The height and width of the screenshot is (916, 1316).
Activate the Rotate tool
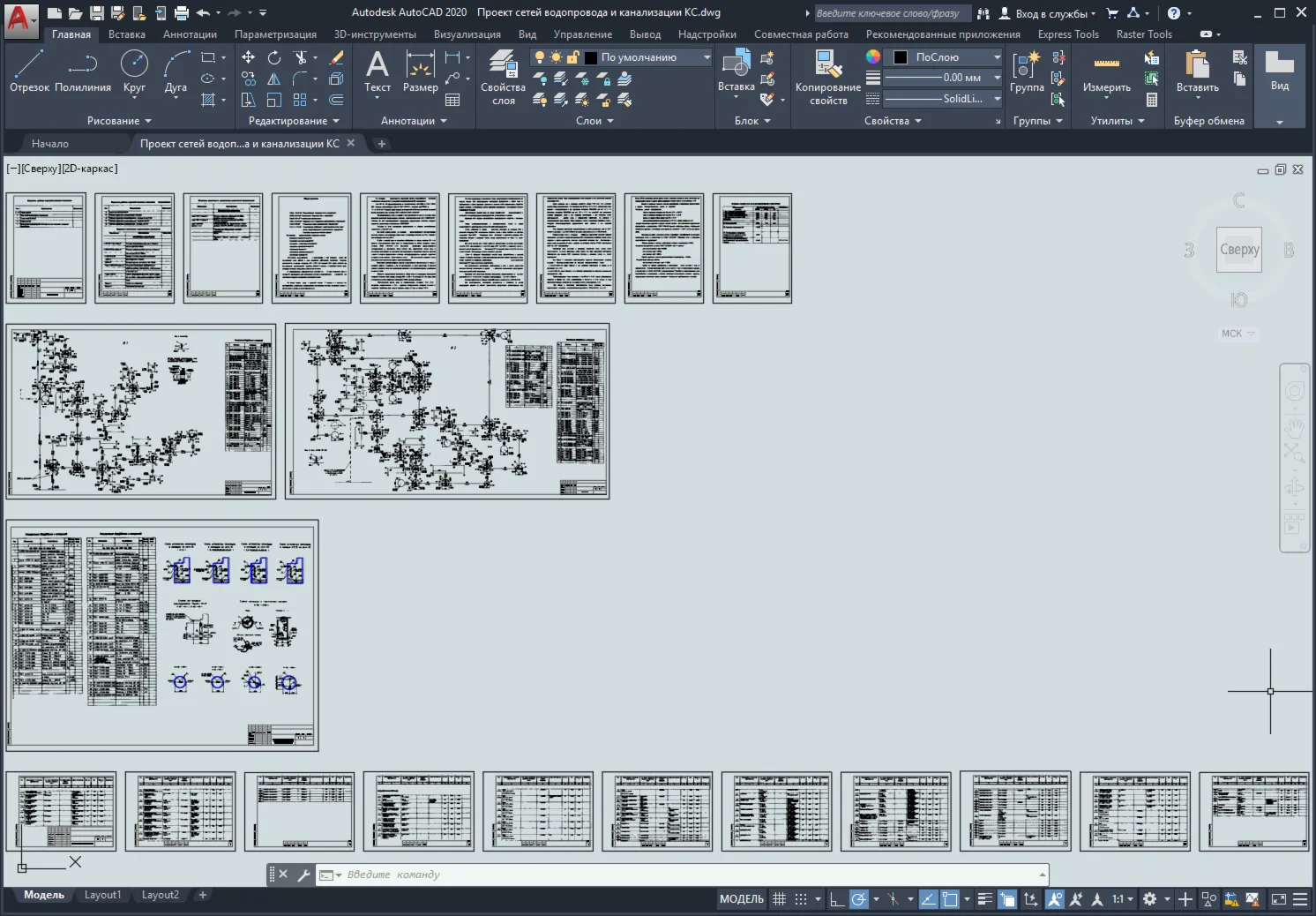click(274, 57)
